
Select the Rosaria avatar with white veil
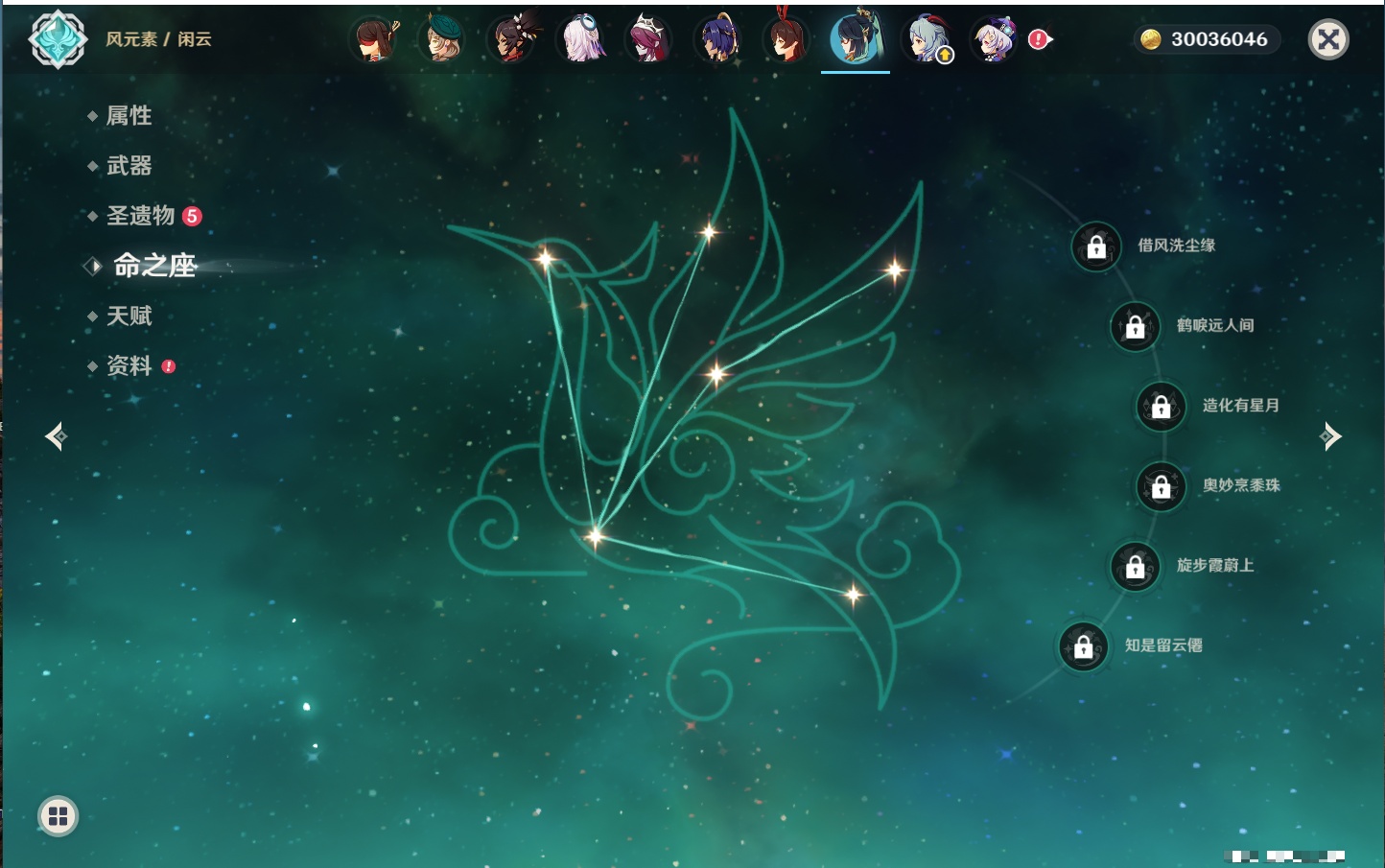click(x=649, y=40)
